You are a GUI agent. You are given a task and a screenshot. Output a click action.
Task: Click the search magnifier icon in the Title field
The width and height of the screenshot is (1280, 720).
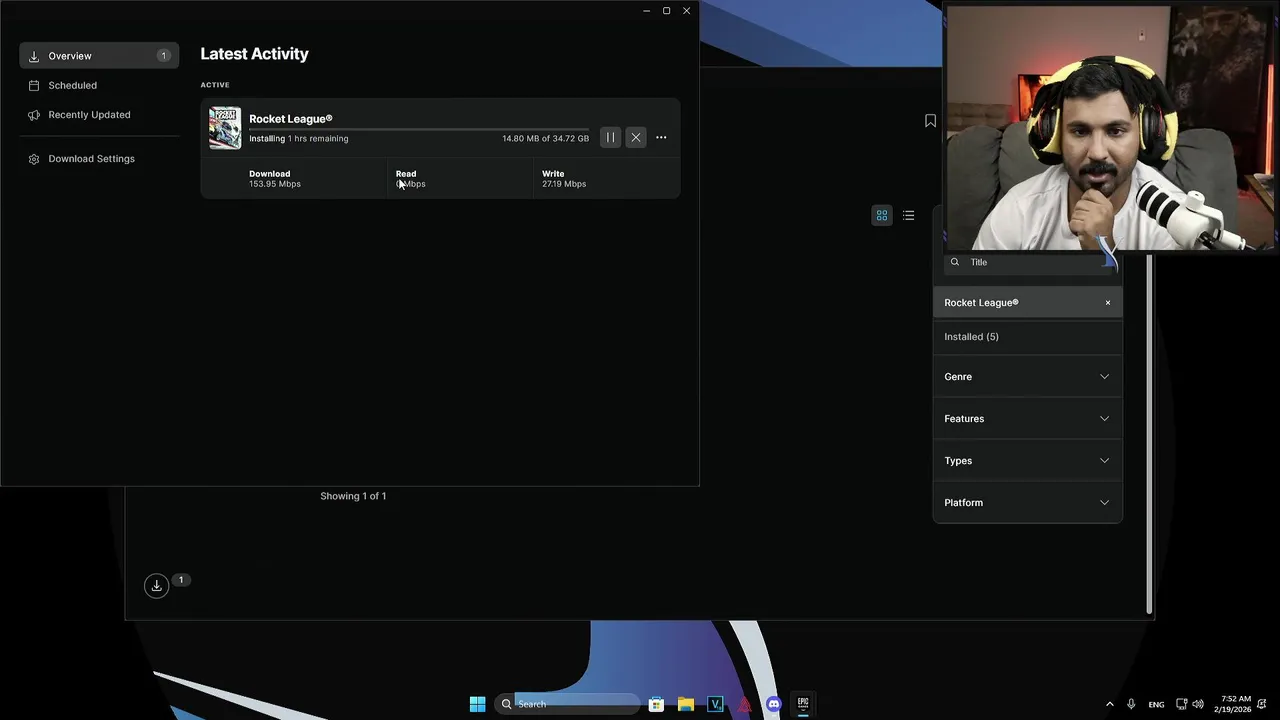tap(955, 262)
